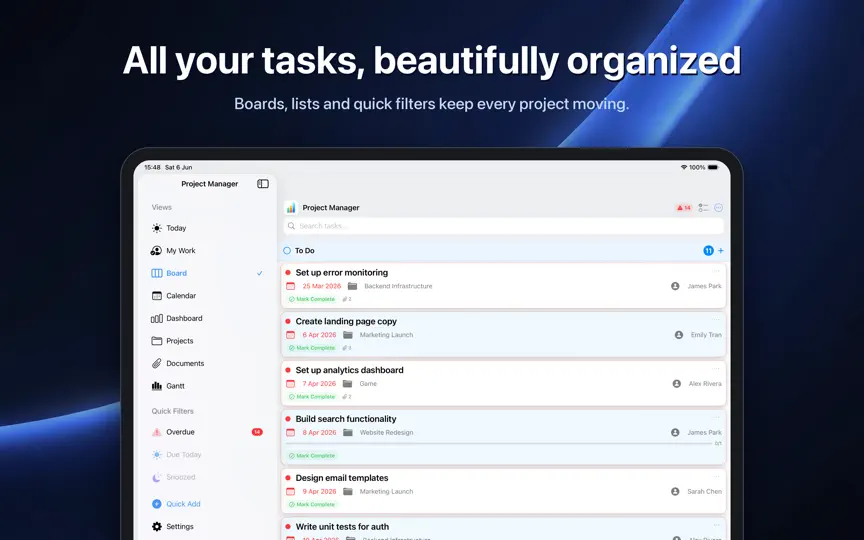Toggle the To Do column circle
Viewport: 864px width, 540px height.
pos(287,251)
